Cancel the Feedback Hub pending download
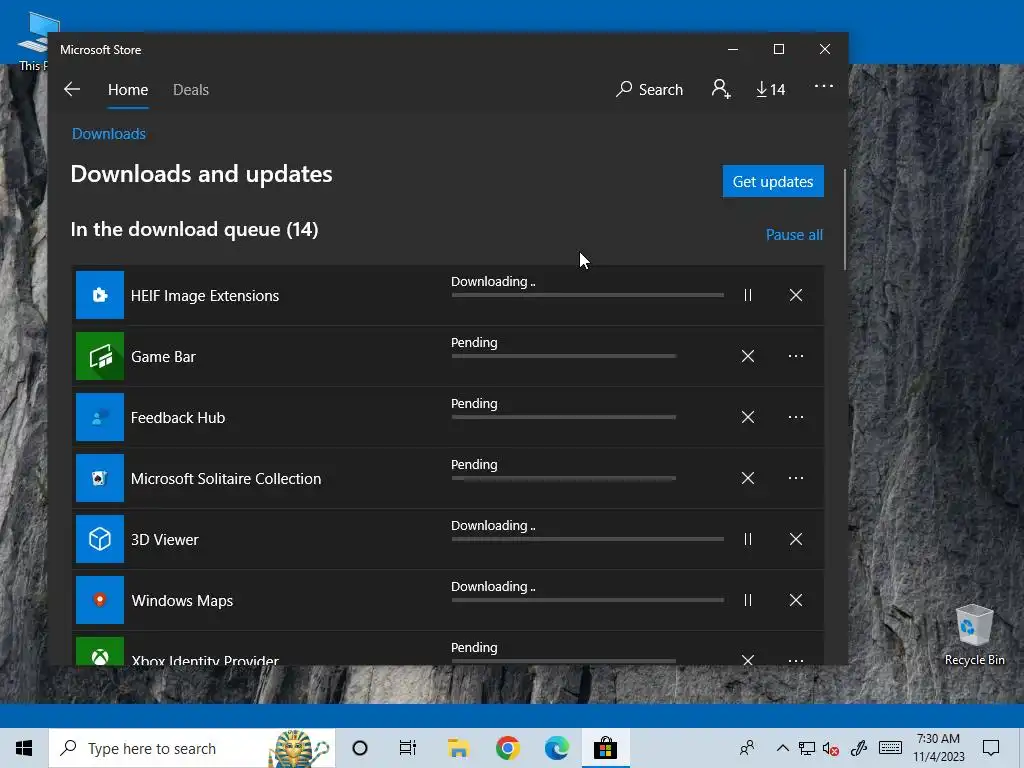The width and height of the screenshot is (1024, 768). 748,417
